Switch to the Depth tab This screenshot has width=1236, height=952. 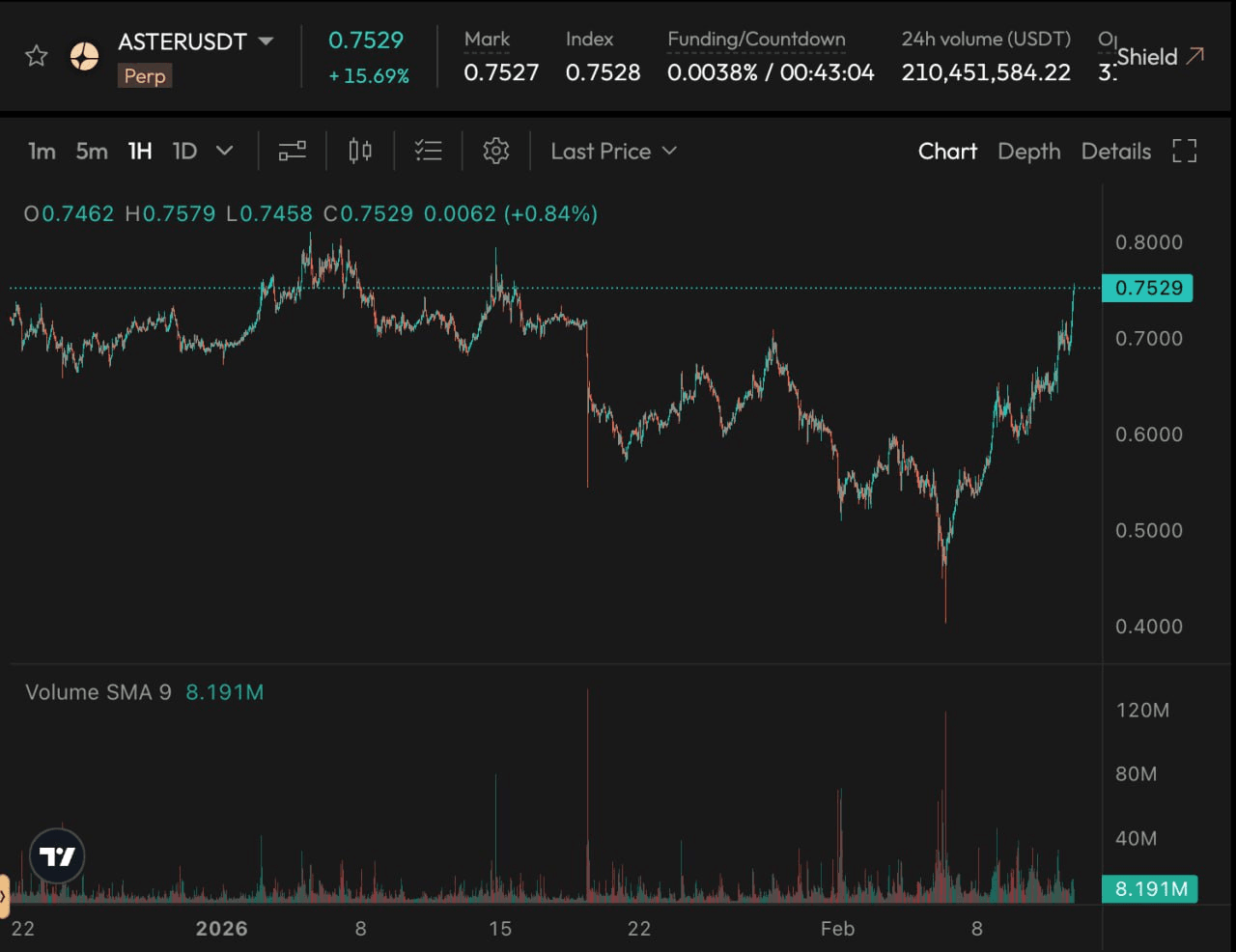pyautogui.click(x=1028, y=152)
